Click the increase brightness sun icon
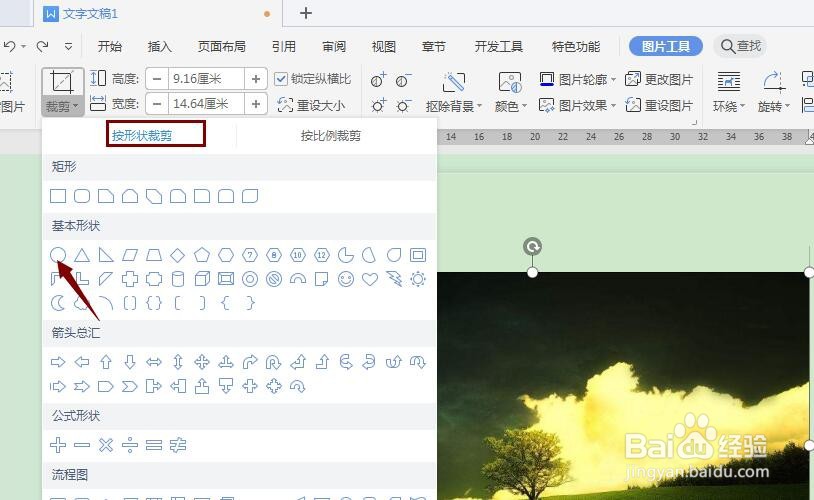The width and height of the screenshot is (814, 500). pyautogui.click(x=378, y=106)
